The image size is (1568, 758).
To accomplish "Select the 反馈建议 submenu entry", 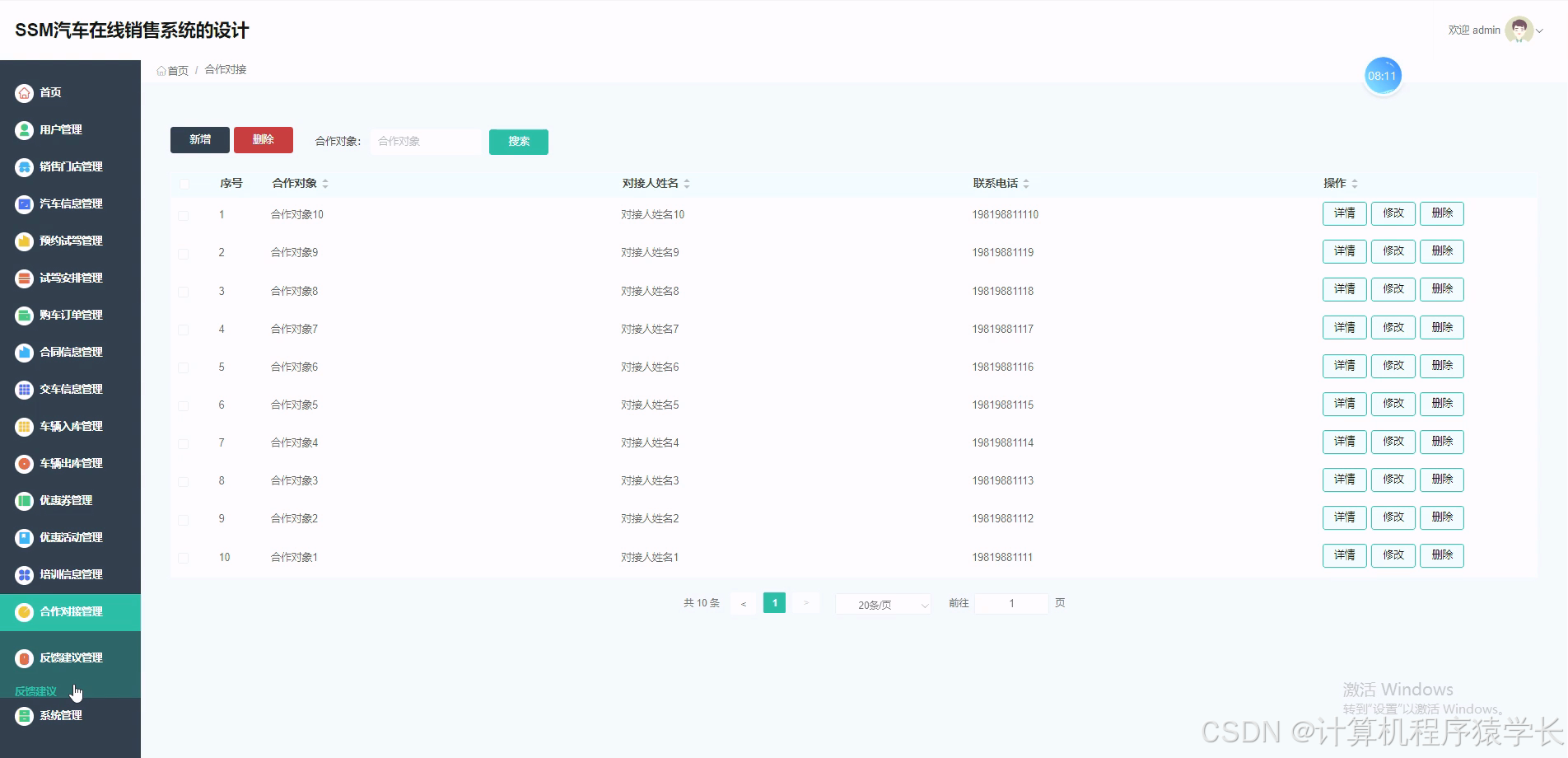I will [x=36, y=691].
